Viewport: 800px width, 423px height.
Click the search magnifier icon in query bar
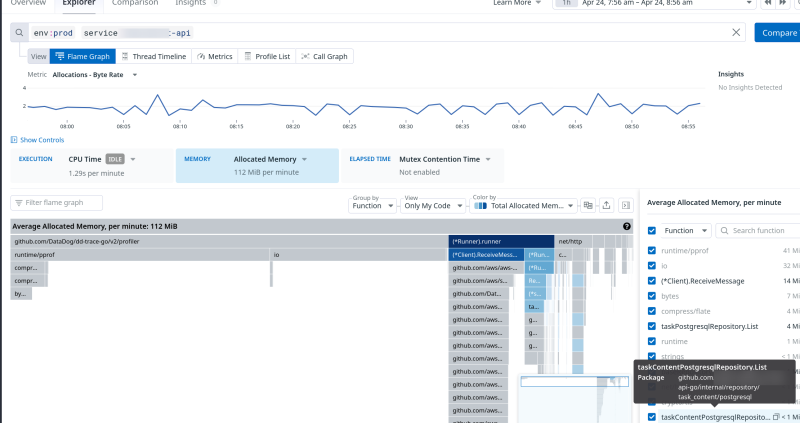coord(20,33)
